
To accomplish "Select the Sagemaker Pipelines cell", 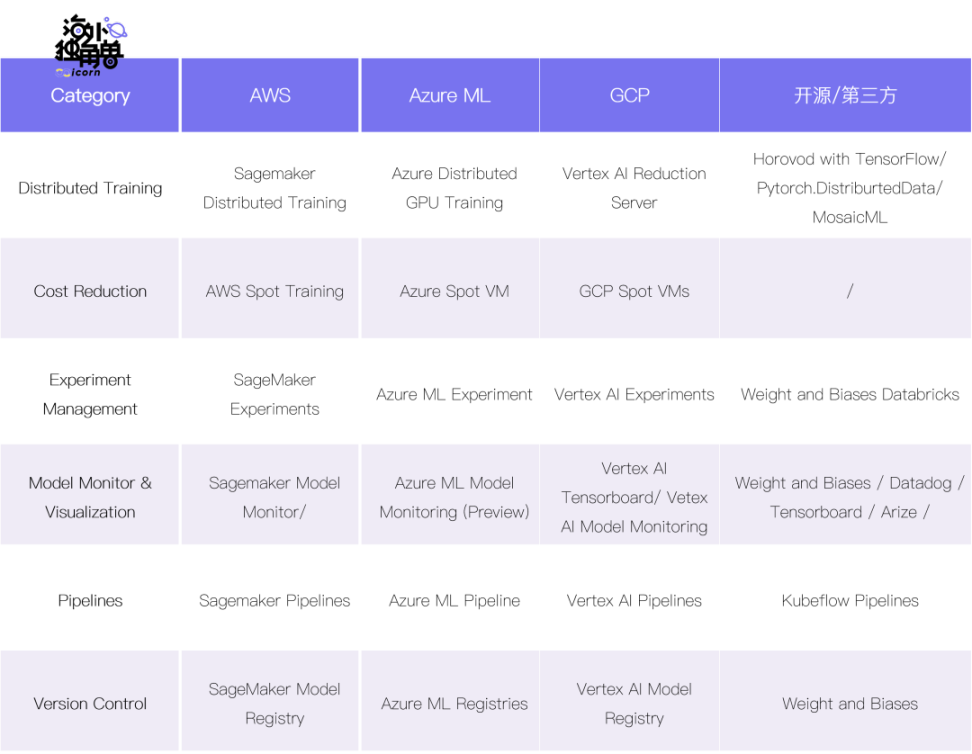I will click(274, 601).
